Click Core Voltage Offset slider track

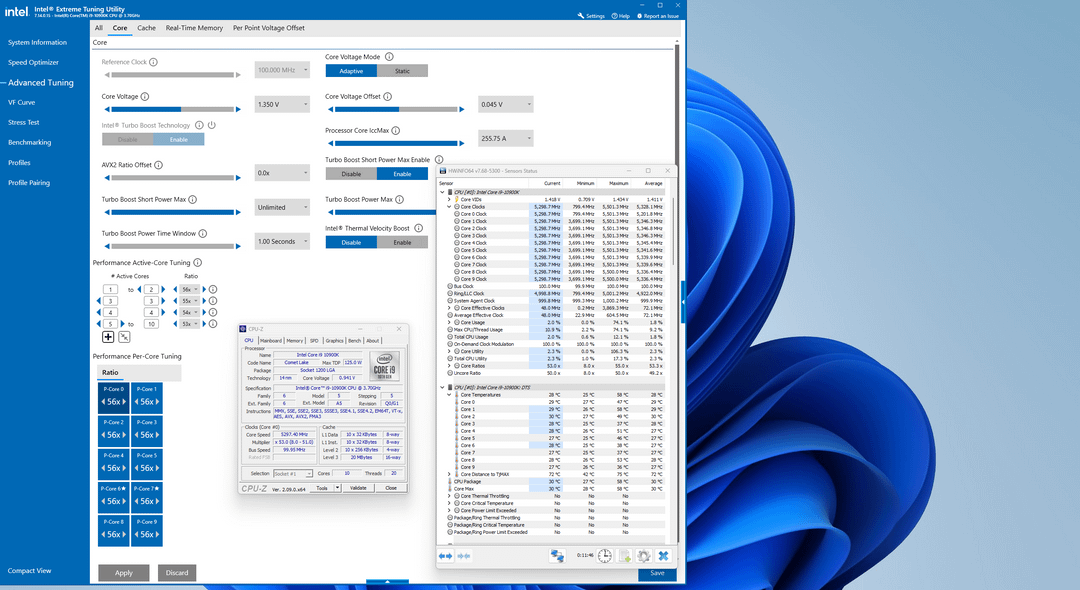pos(396,109)
